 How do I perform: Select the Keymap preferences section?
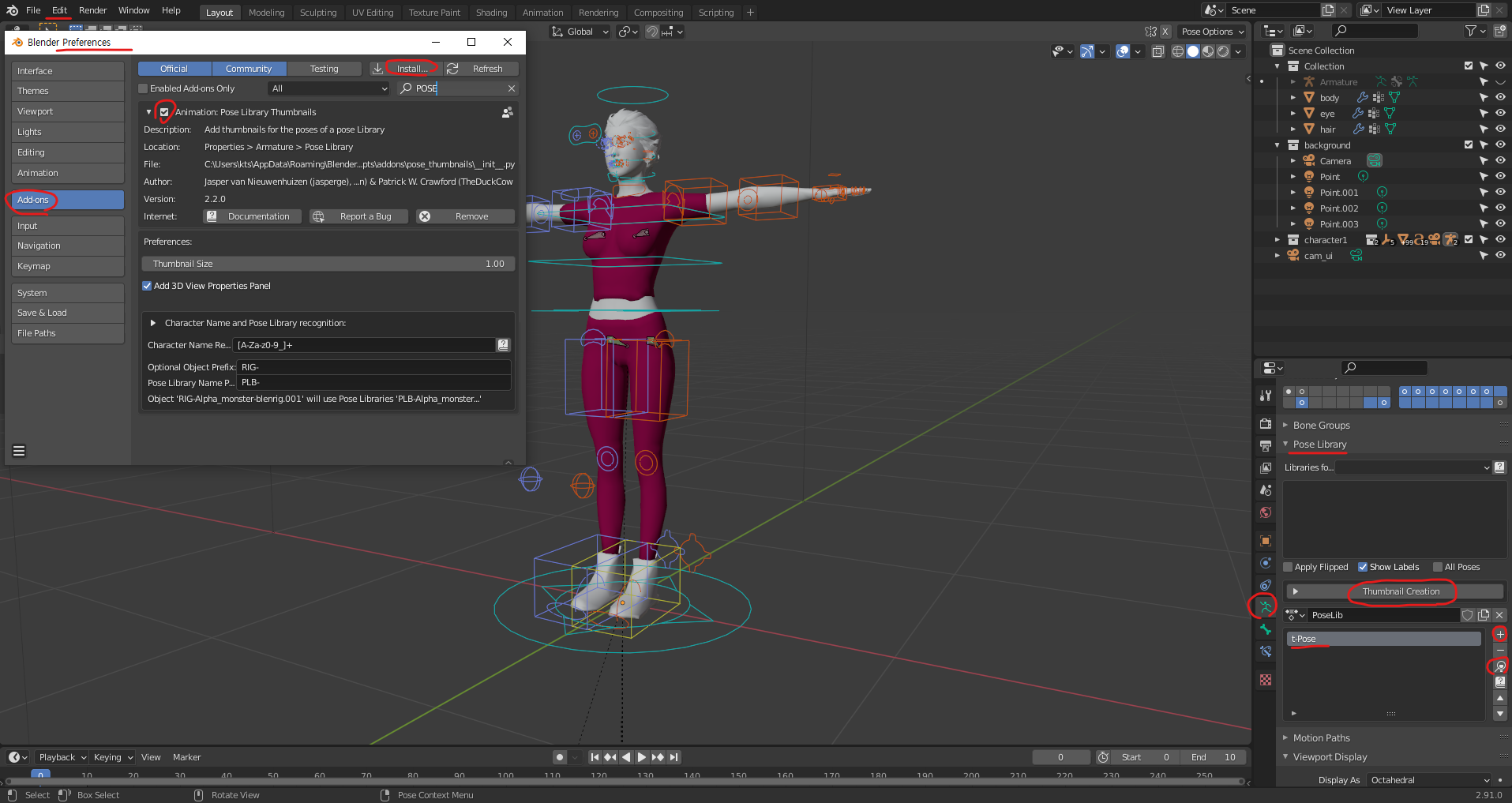[68, 266]
